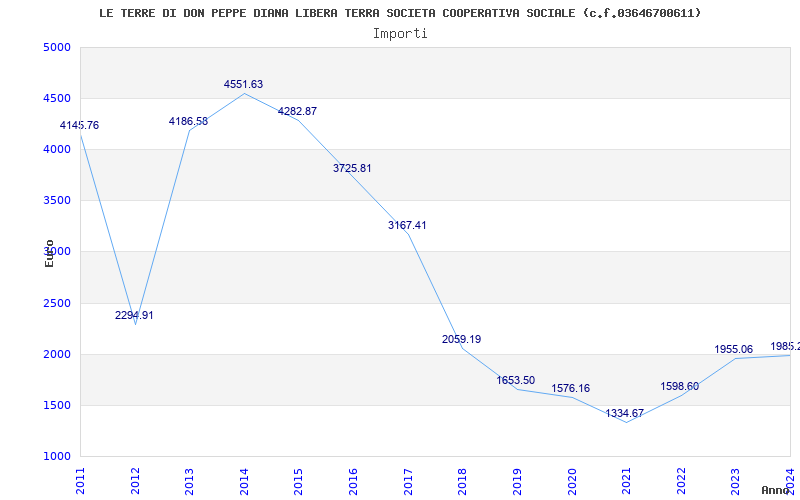800x500 pixels.
Task: Select the 2294.91 data label for 2012
Action: (134, 315)
